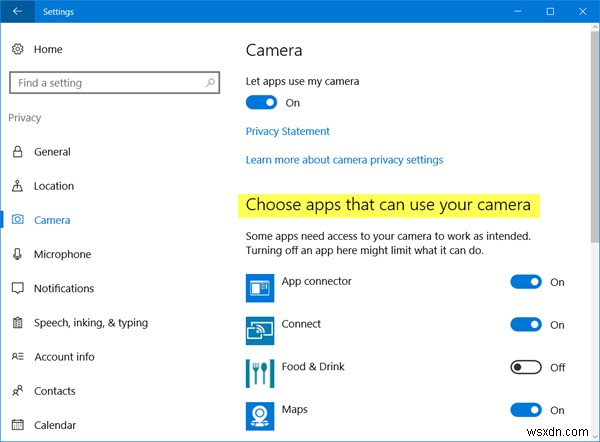
Task: Click the Notifications speech bubble icon
Action: (x=18, y=288)
